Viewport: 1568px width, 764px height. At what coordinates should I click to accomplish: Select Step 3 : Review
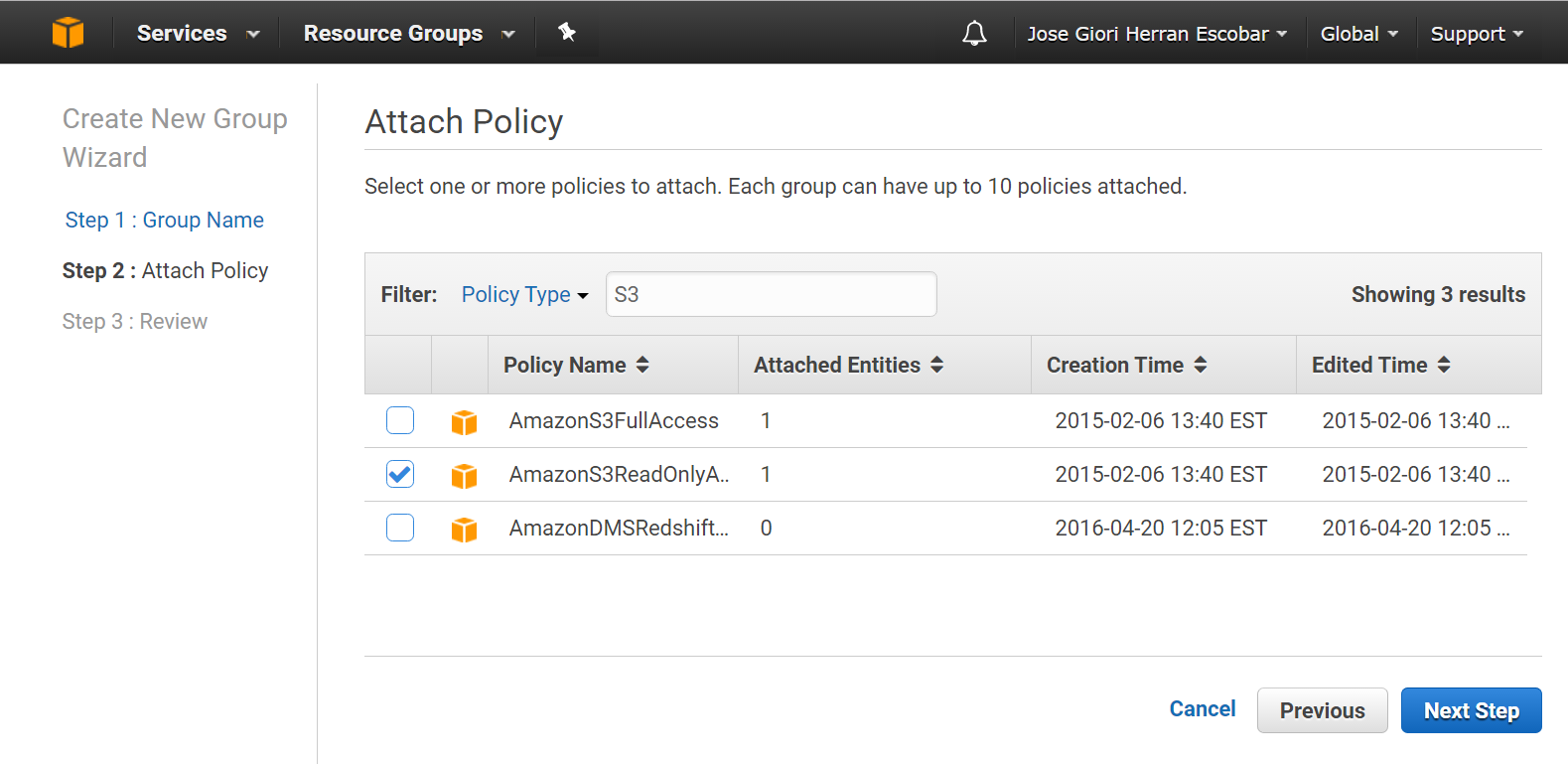click(135, 321)
